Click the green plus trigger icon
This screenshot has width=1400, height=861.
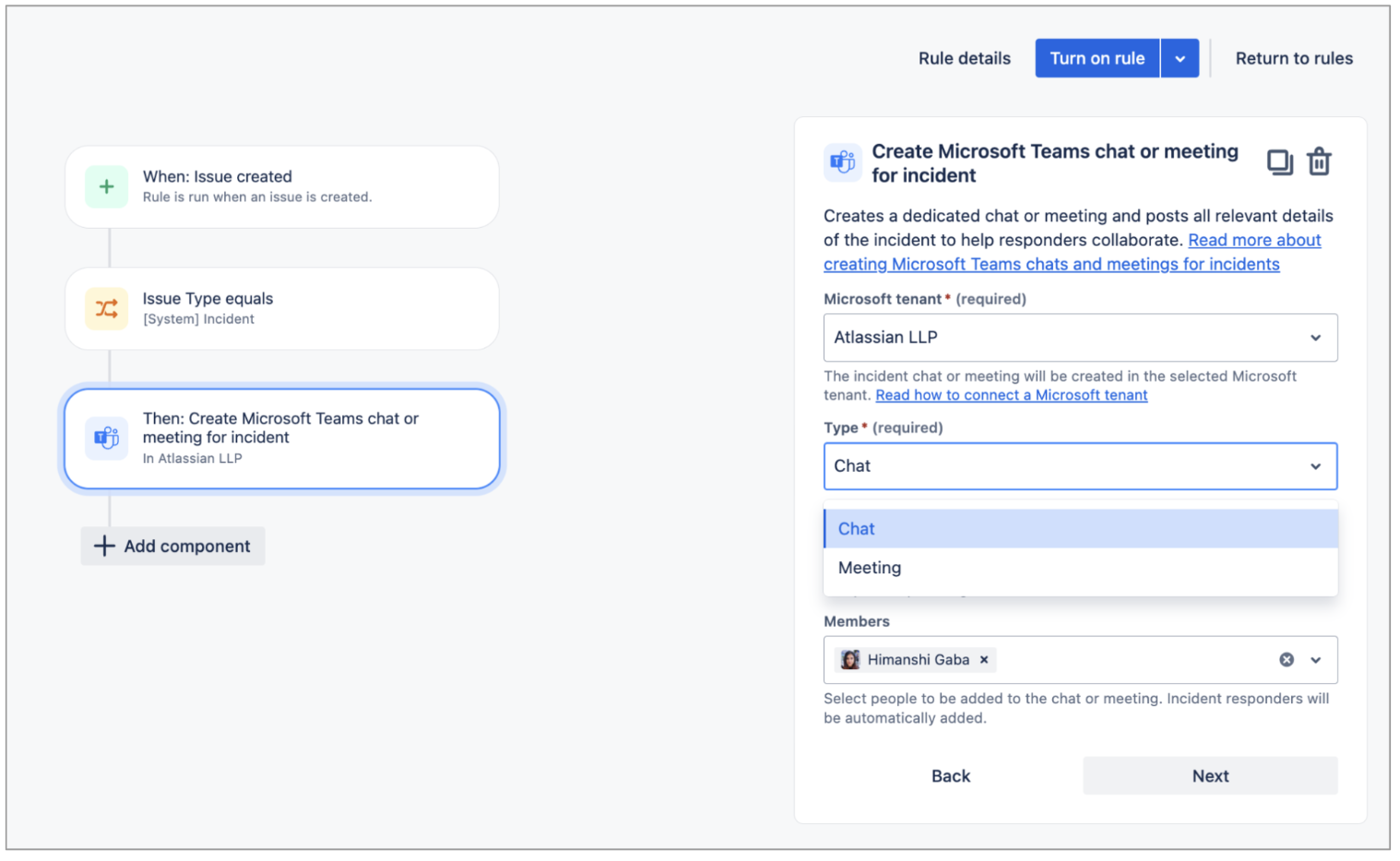(106, 187)
